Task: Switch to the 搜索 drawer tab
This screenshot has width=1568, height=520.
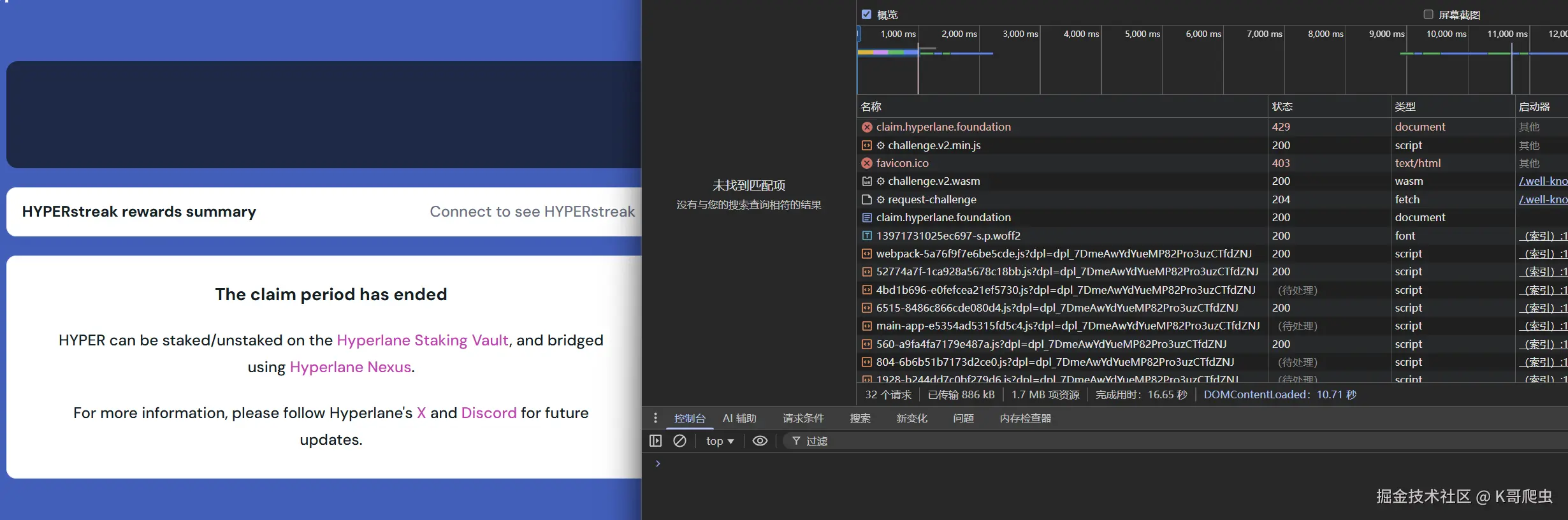Action: click(x=860, y=419)
